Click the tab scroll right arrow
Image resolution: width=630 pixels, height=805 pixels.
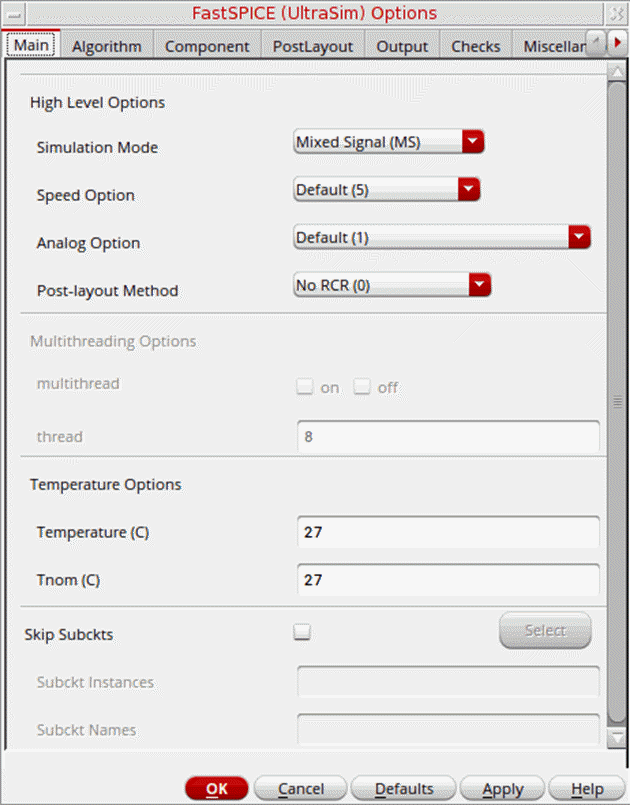618,45
